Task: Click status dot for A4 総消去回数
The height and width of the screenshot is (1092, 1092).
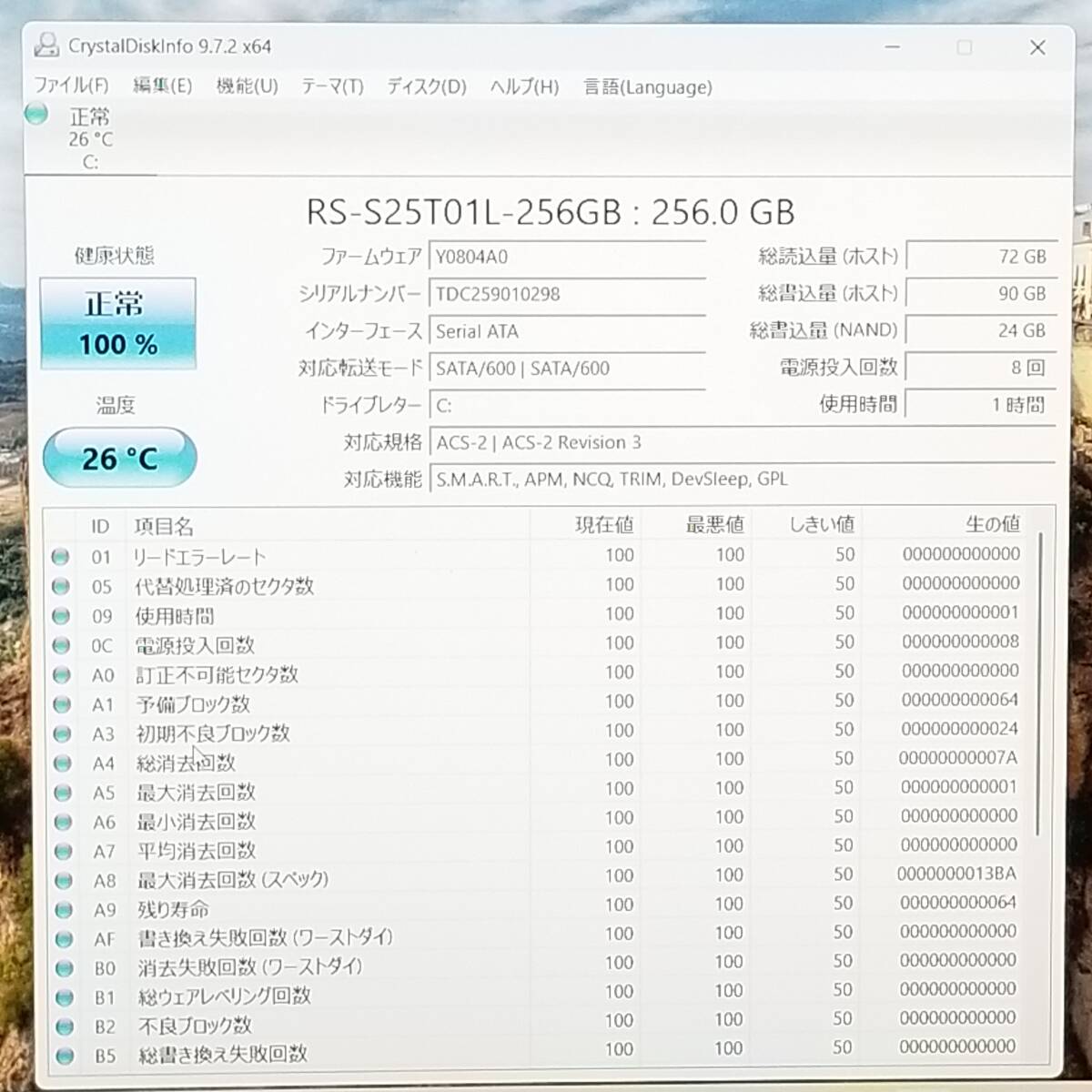Action: [62, 763]
